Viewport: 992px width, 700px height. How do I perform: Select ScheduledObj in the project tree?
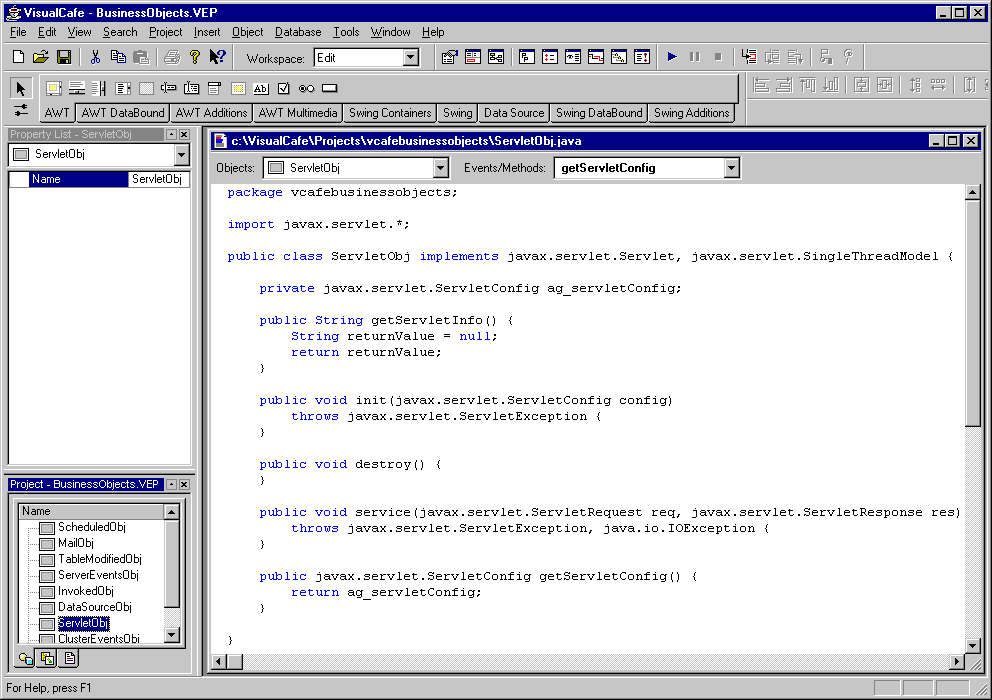92,527
